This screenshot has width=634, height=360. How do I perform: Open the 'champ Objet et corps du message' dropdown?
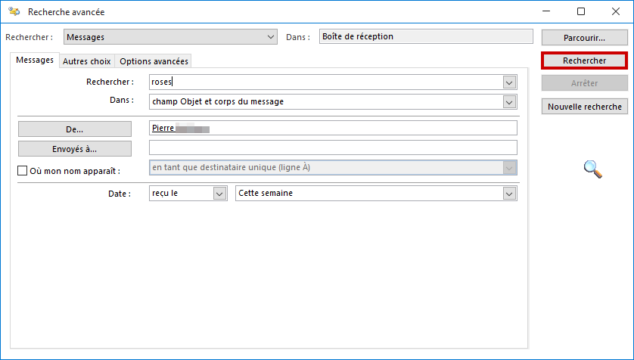click(x=333, y=102)
